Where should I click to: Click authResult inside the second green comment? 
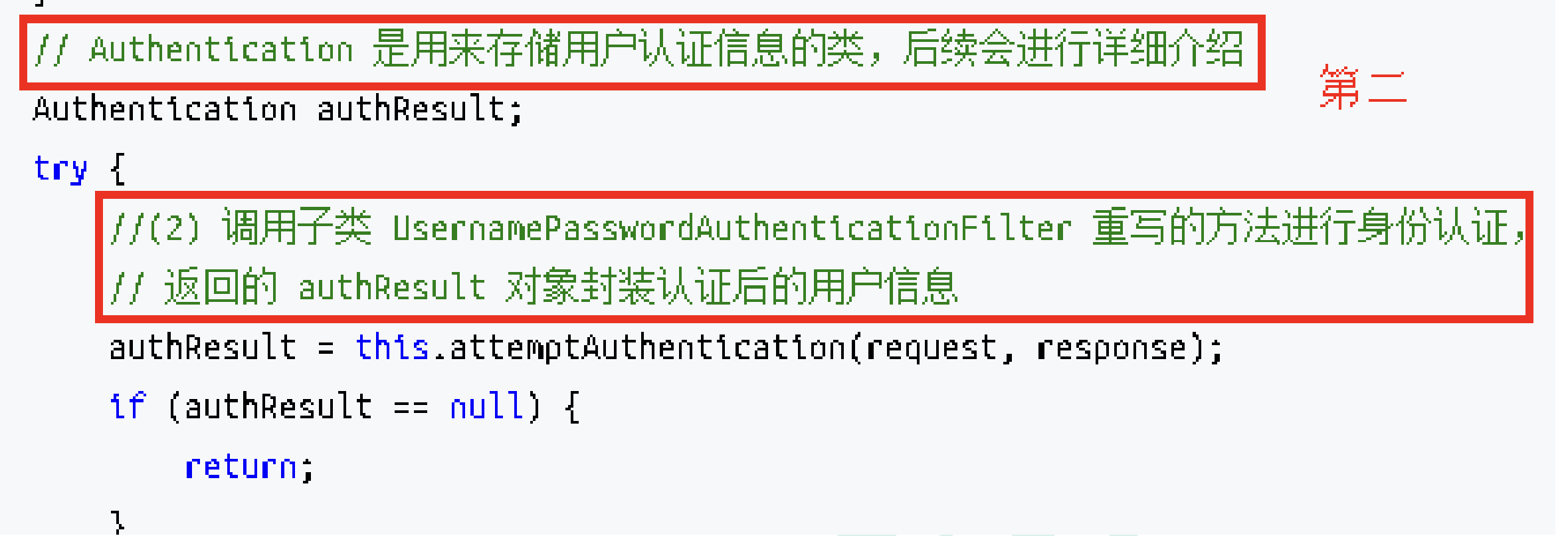coord(392,288)
